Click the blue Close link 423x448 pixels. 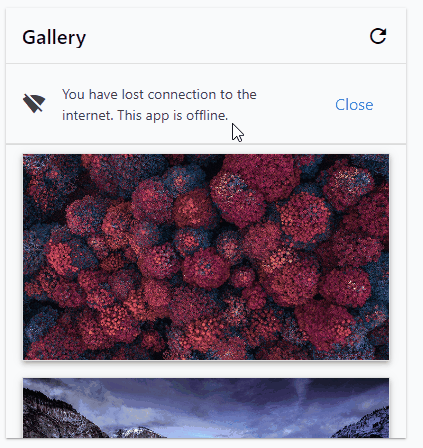click(x=354, y=105)
